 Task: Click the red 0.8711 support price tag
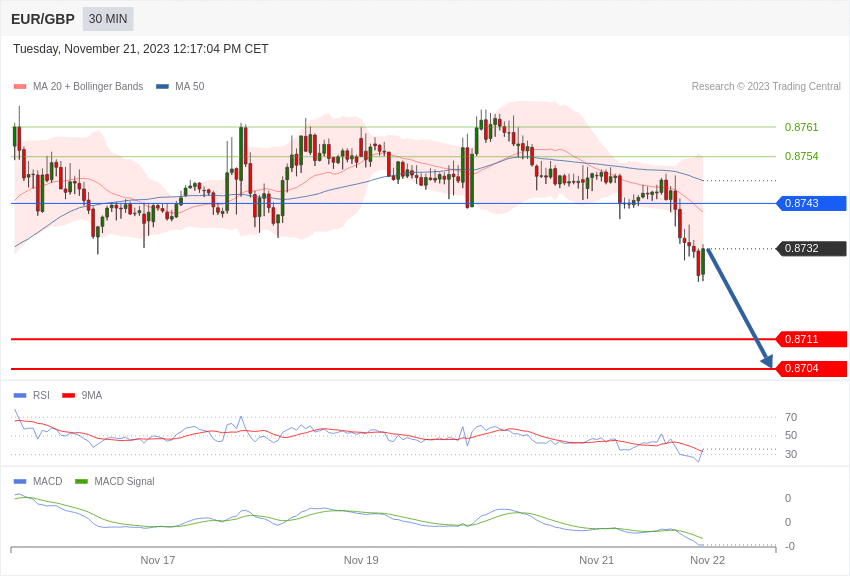(812, 339)
